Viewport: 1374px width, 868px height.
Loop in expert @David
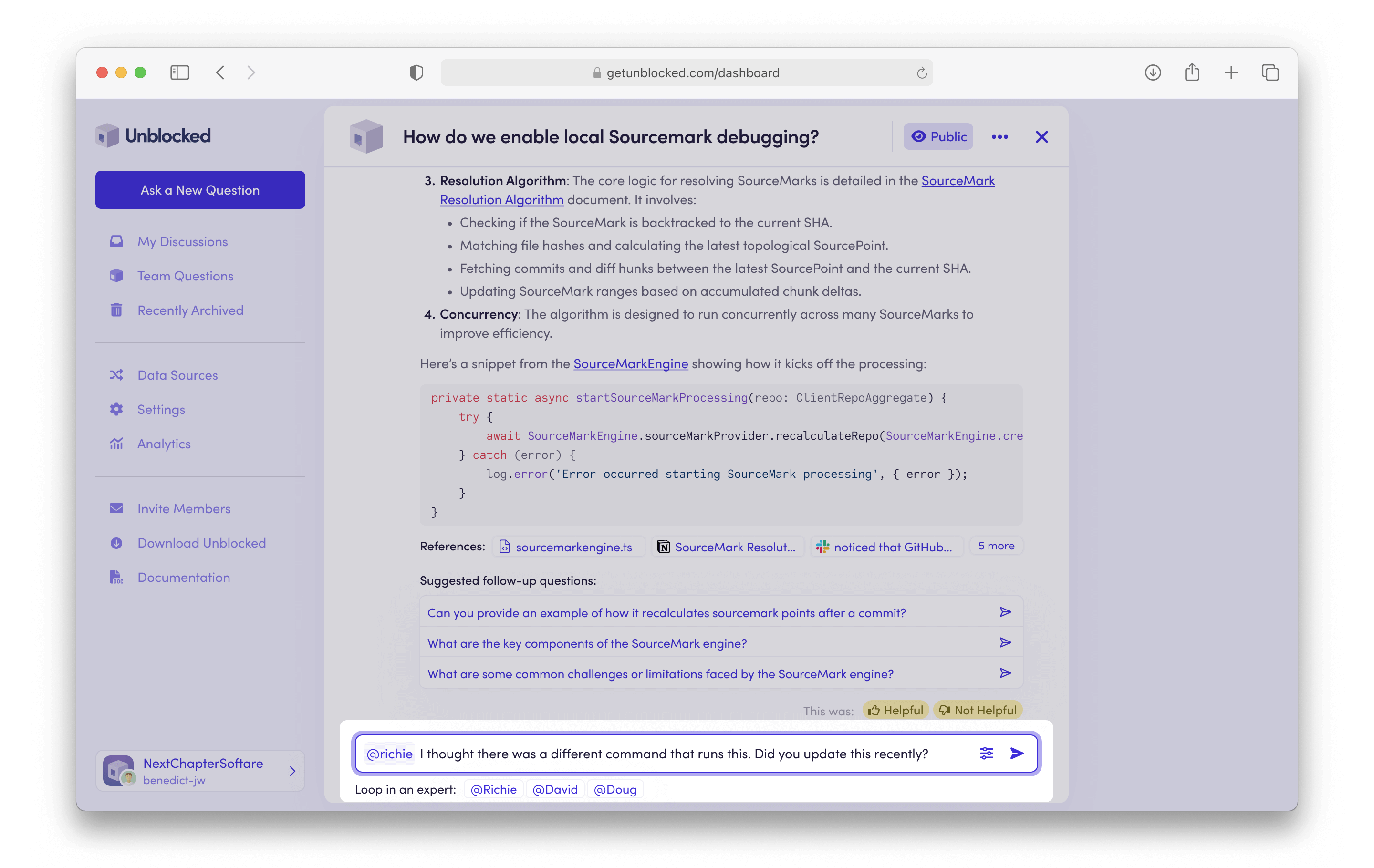[555, 789]
